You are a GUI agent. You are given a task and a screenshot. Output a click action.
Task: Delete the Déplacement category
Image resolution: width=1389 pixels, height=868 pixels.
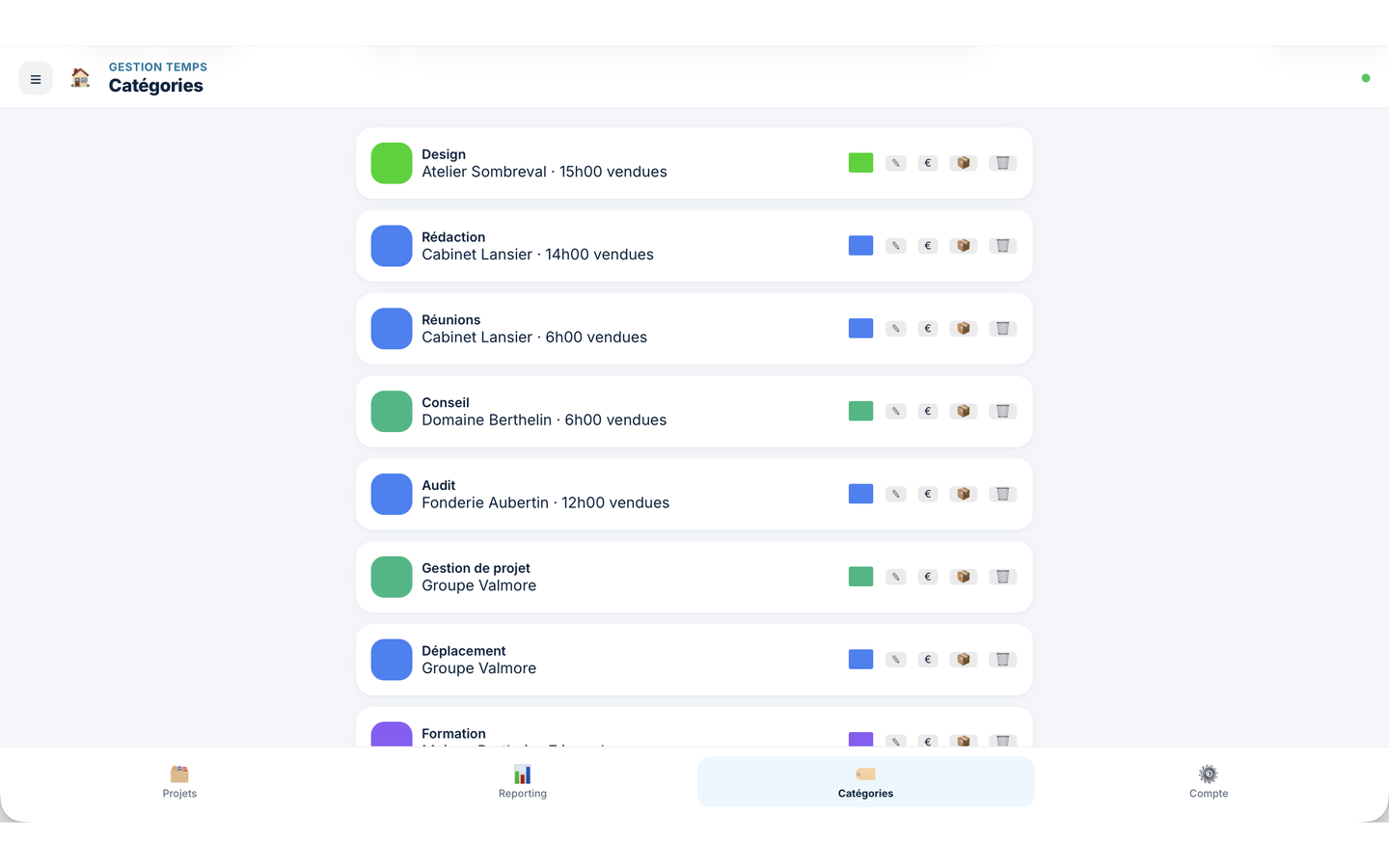click(x=1003, y=661)
